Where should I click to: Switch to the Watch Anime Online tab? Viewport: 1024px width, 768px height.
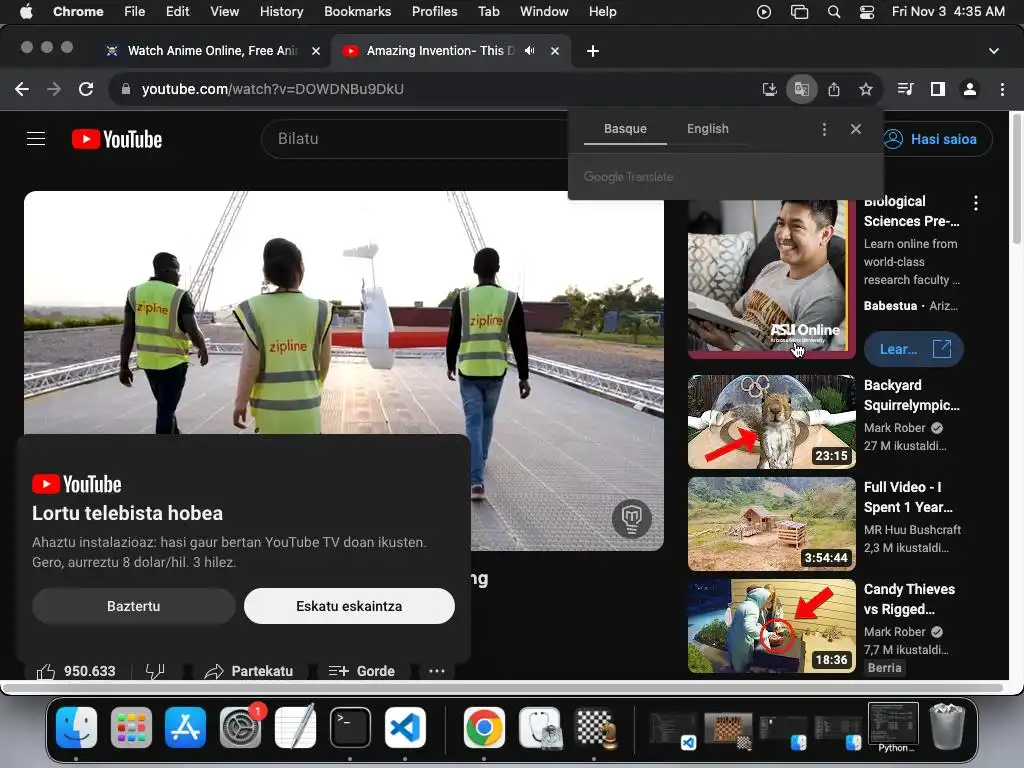click(213, 50)
